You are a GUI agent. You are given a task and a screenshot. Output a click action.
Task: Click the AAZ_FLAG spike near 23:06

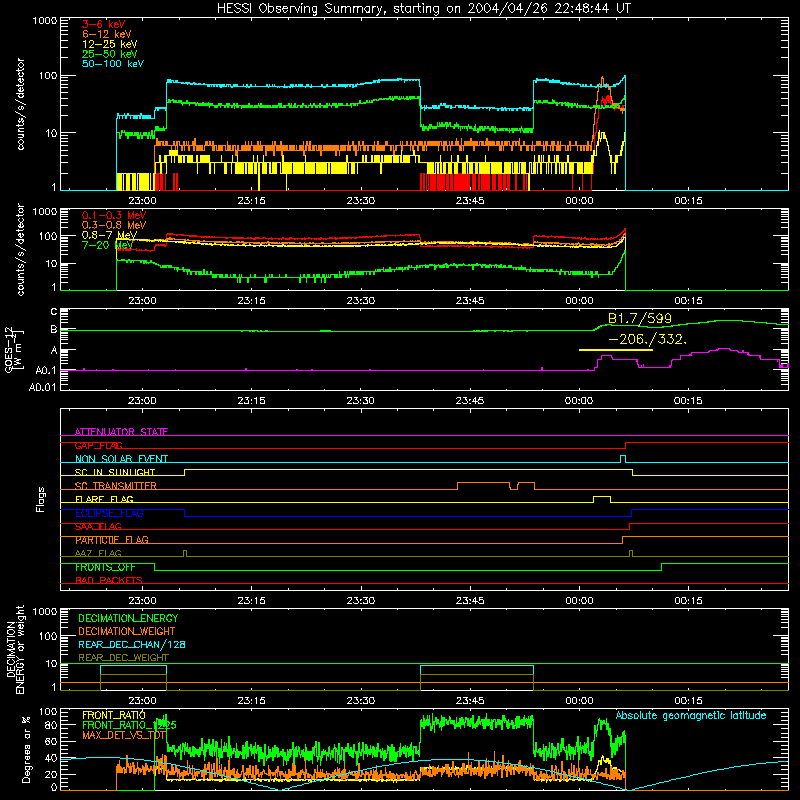(x=185, y=553)
